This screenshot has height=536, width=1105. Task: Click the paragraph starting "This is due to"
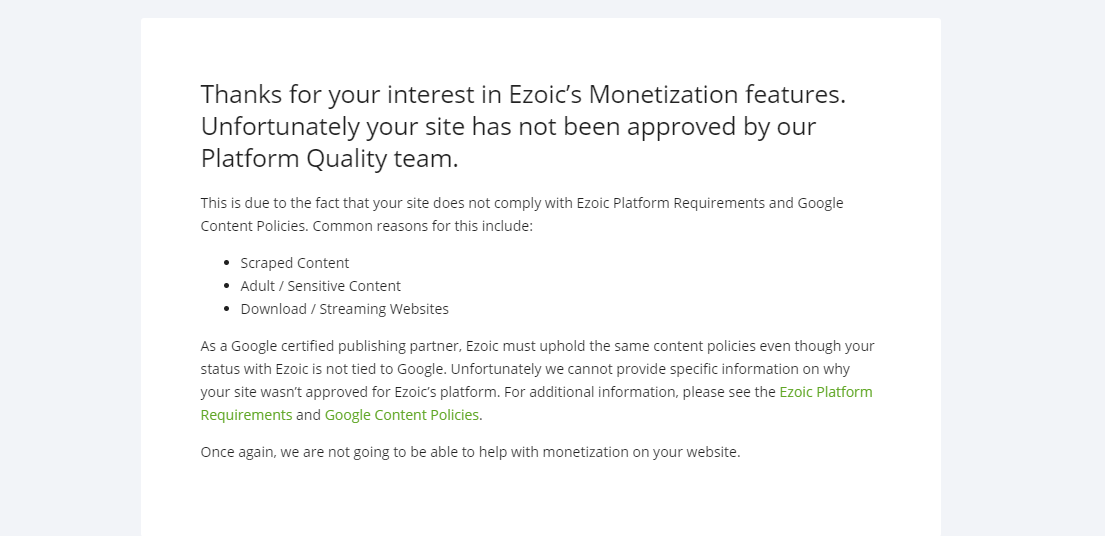(522, 214)
